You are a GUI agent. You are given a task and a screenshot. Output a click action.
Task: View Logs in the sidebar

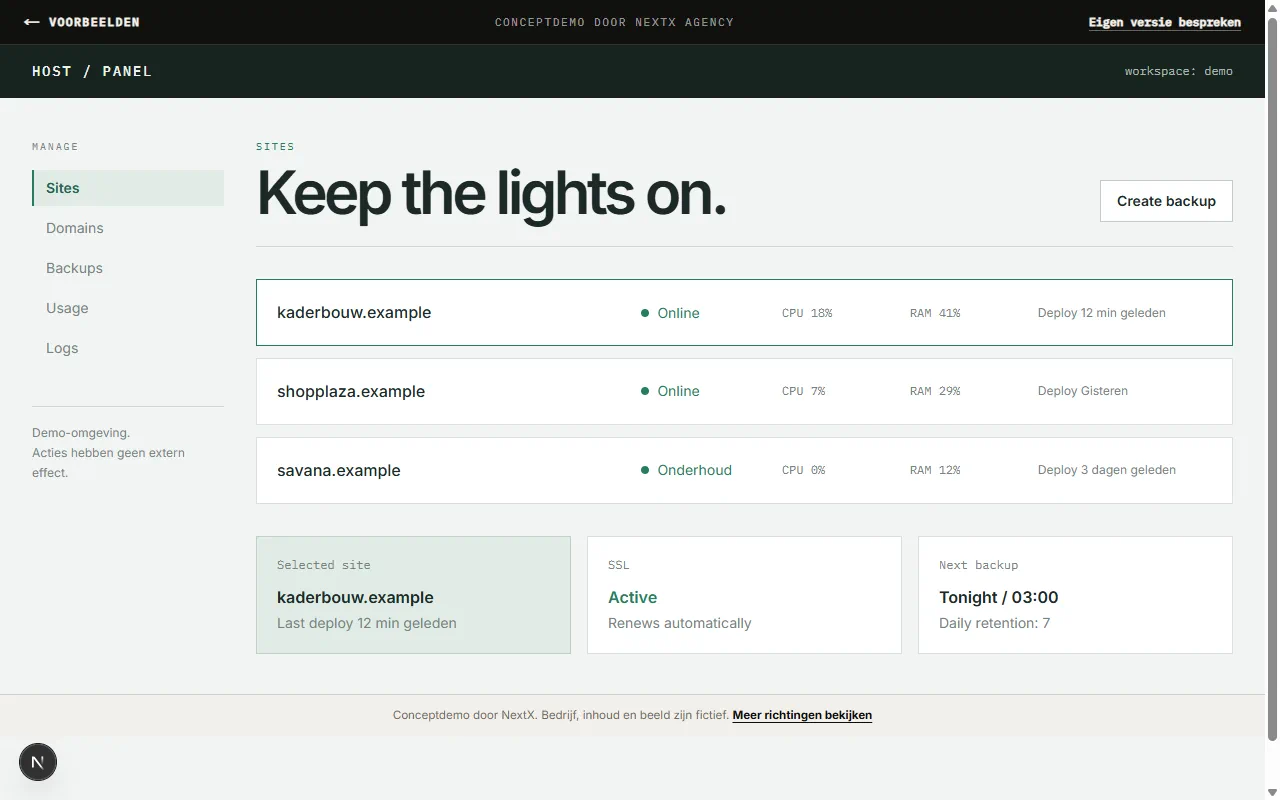(x=128, y=348)
